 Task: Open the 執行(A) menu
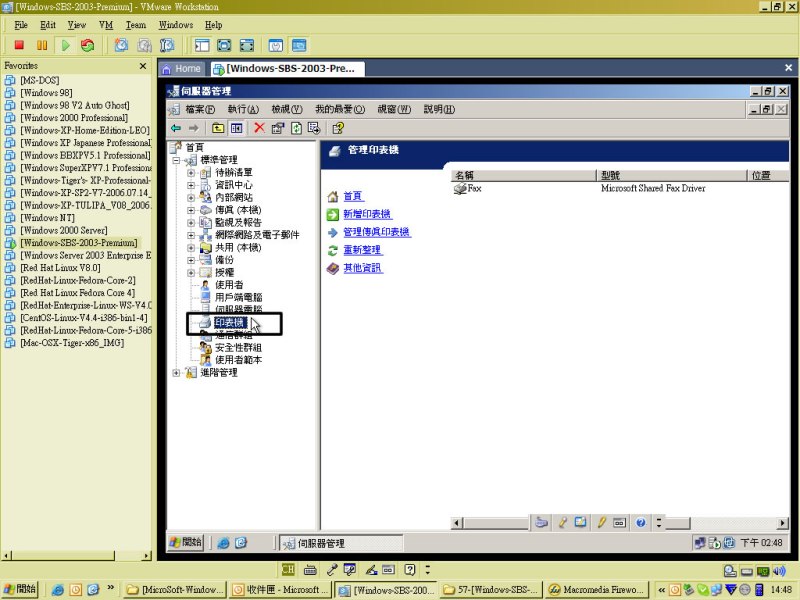tap(243, 109)
